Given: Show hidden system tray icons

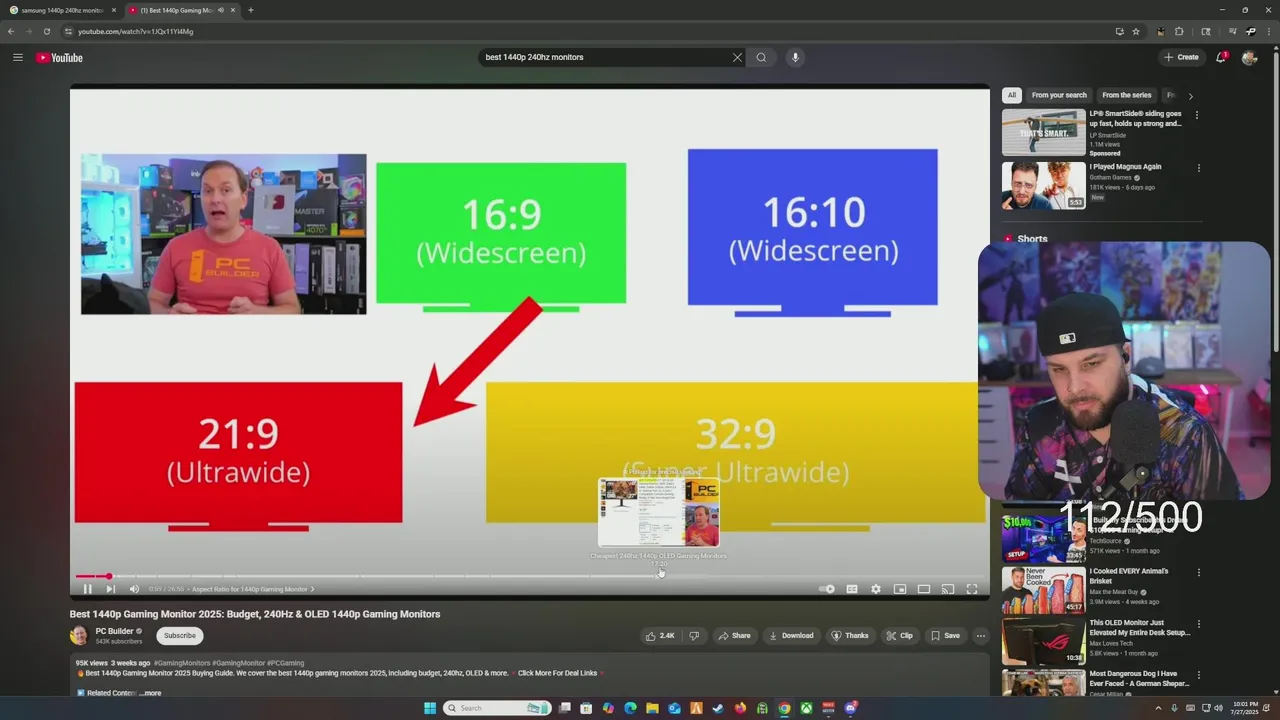Looking at the screenshot, I should coord(1158,708).
